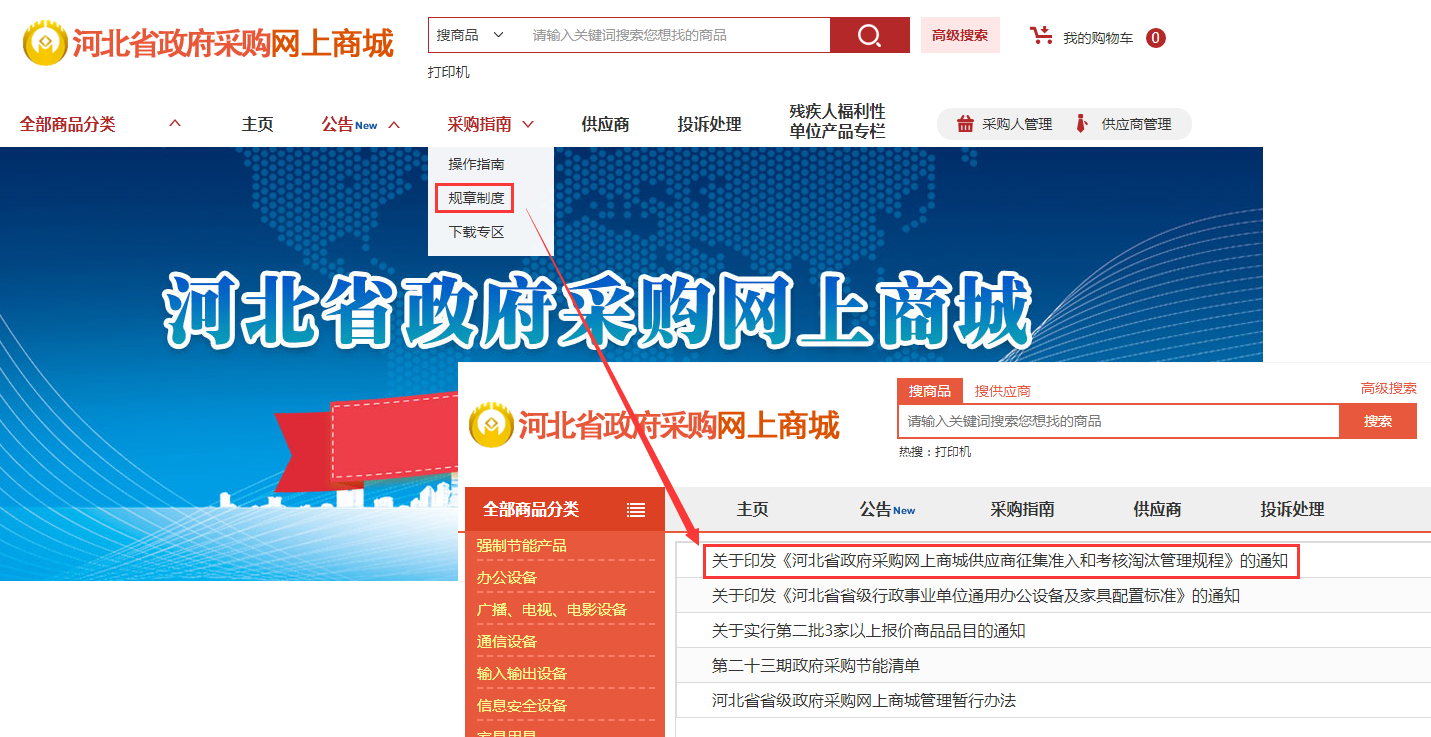Click the 供应商管理 tie icon

click(x=1082, y=124)
